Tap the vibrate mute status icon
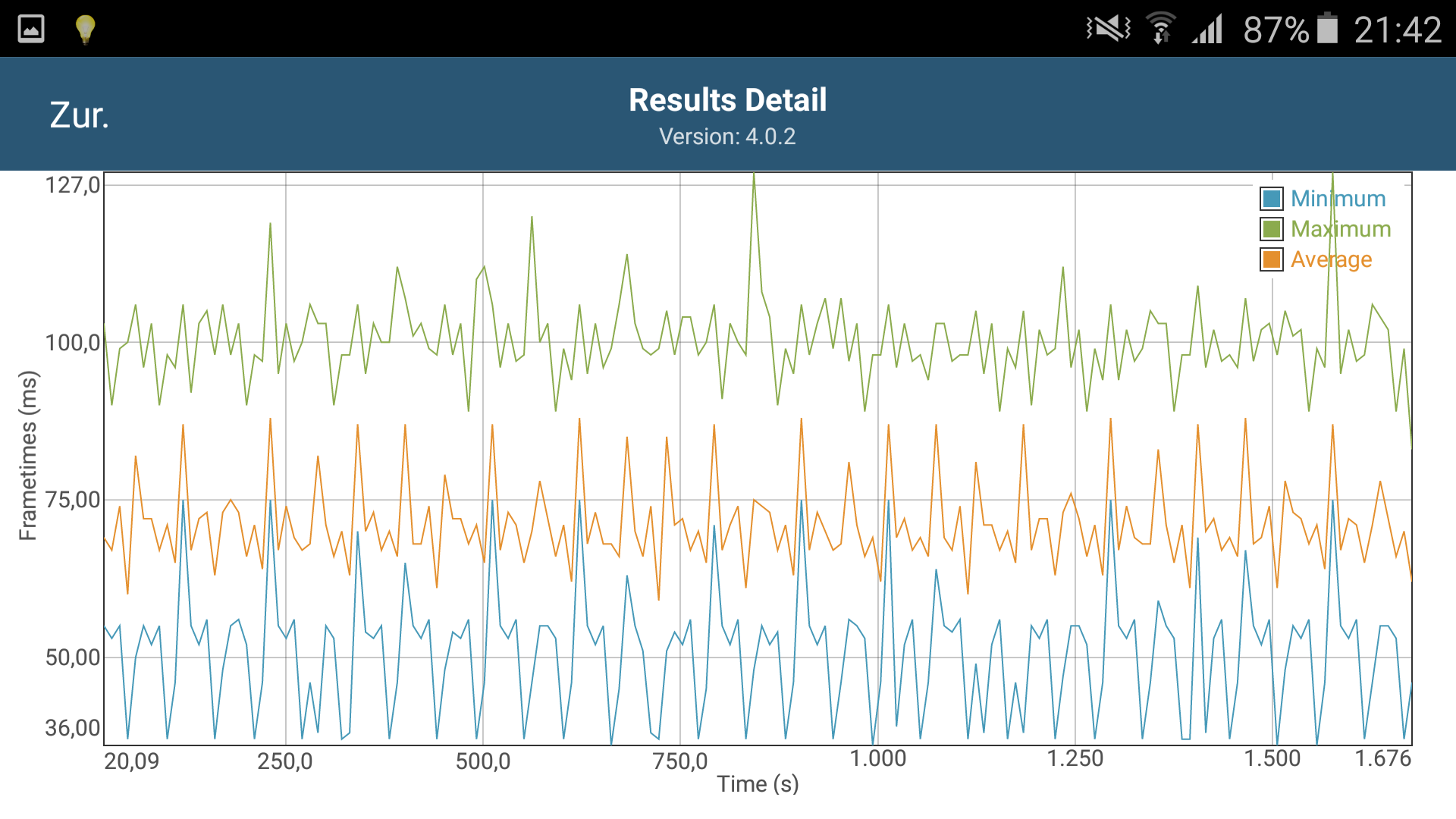This screenshot has height=819, width=1456. click(1108, 30)
